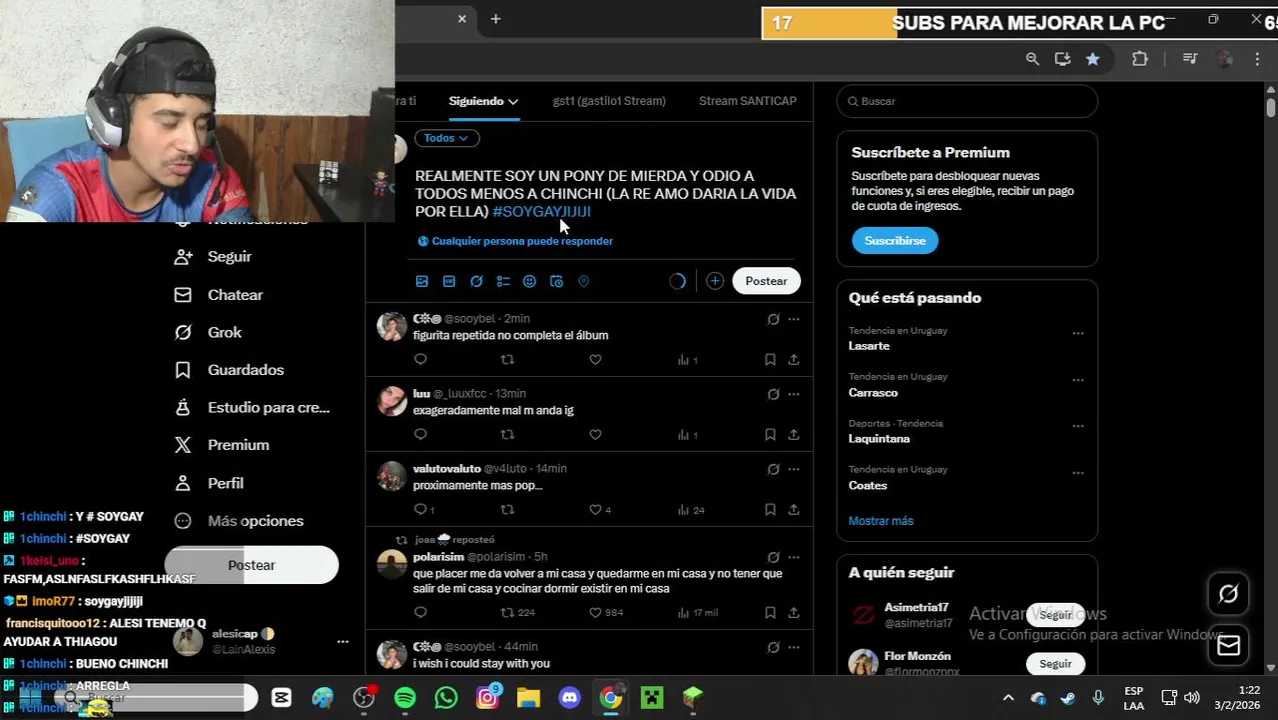This screenshot has height=720, width=1278.
Task: Open options for Laquintana trend
Action: (x=1078, y=426)
